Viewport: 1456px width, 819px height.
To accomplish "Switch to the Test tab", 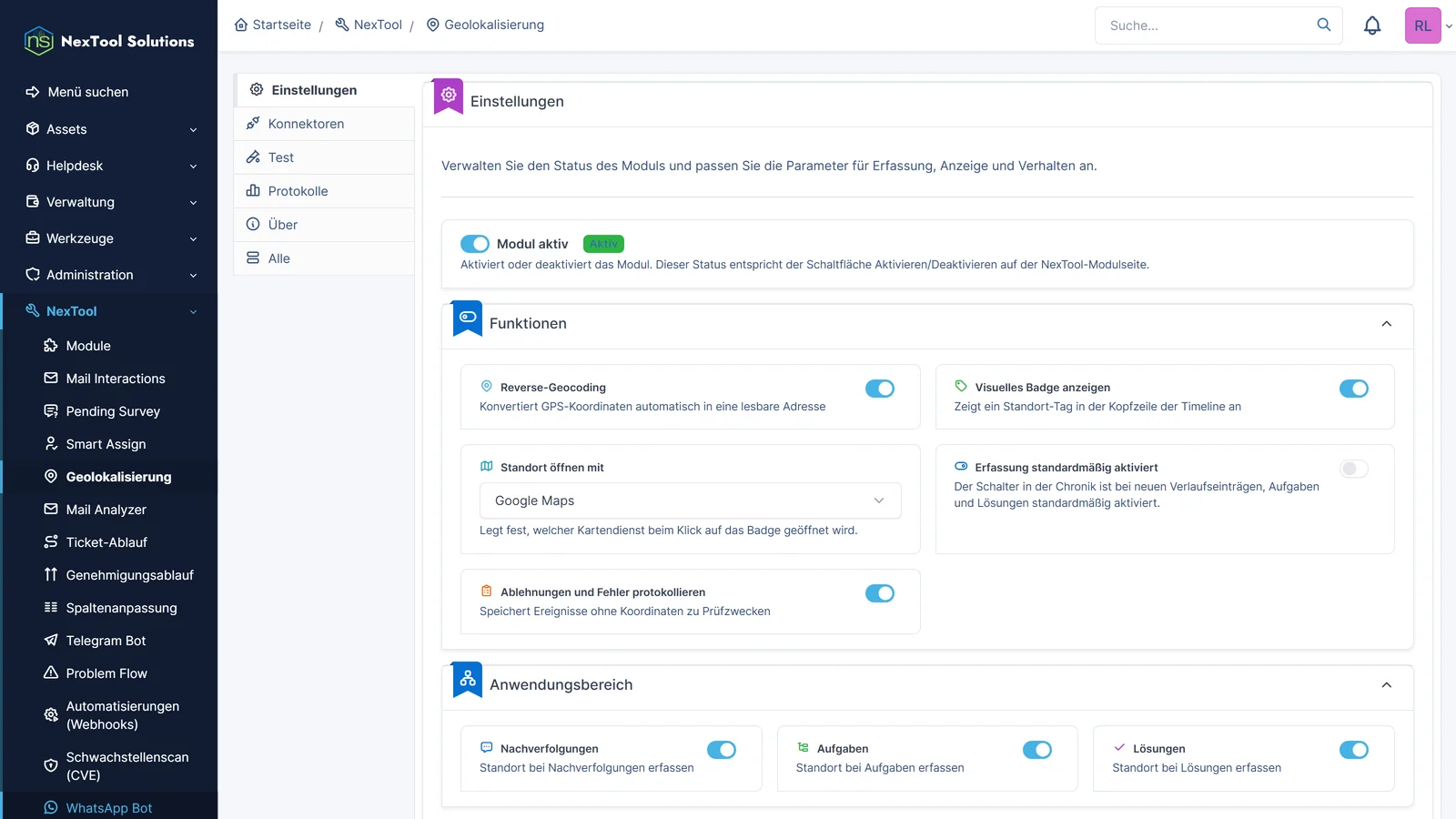I will pyautogui.click(x=325, y=157).
